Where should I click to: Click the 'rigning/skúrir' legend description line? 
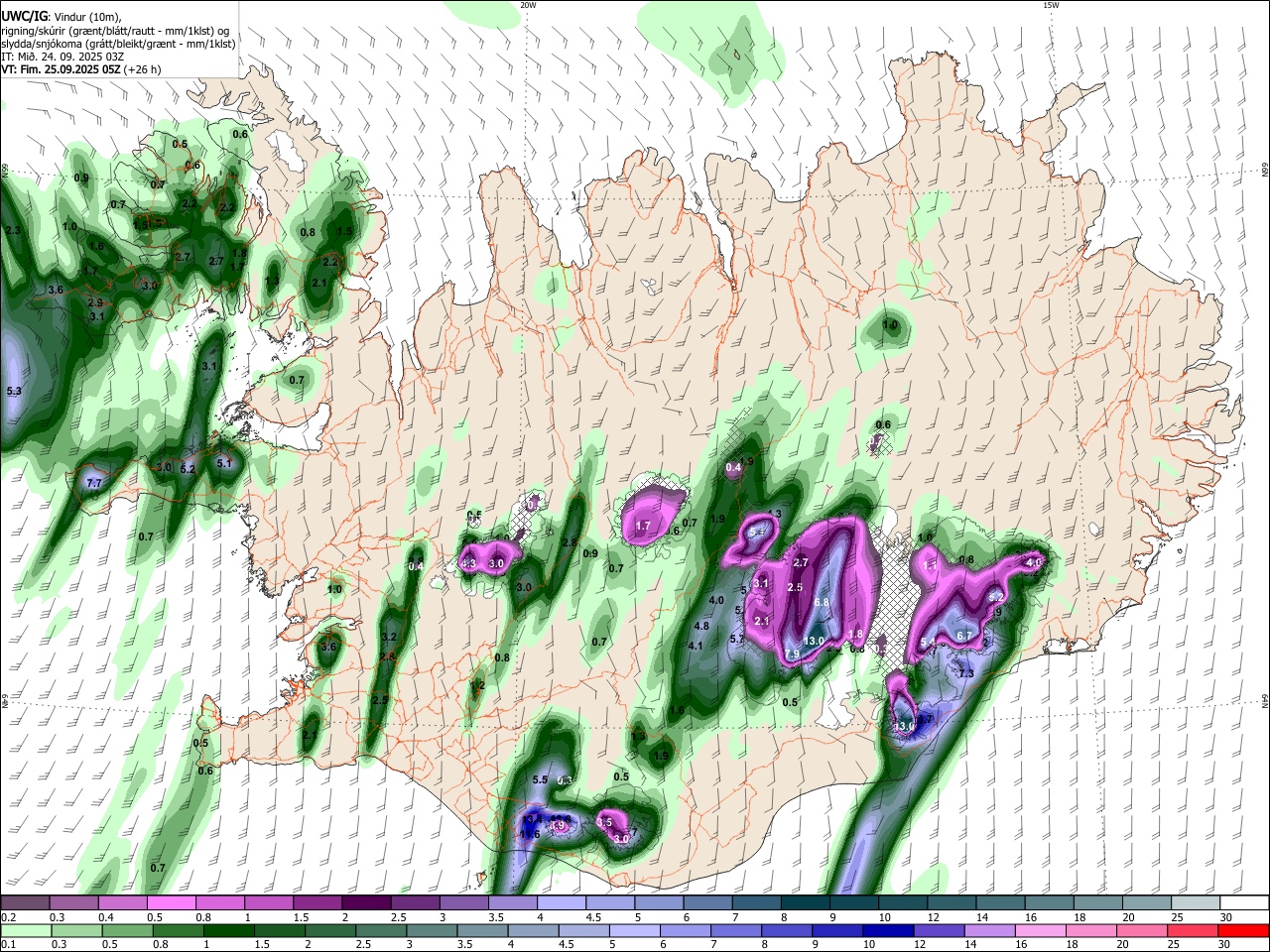click(115, 31)
